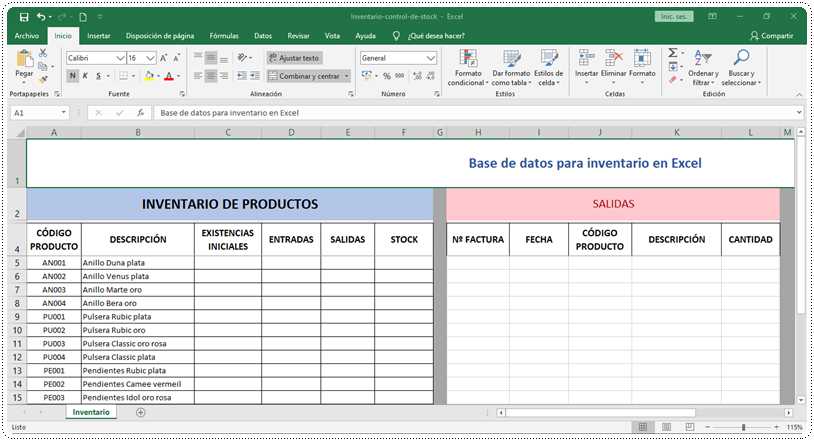Open Buscar y seleccionar magnifier icon
Image resolution: width=814 pixels, height=441 pixels.
point(741,58)
